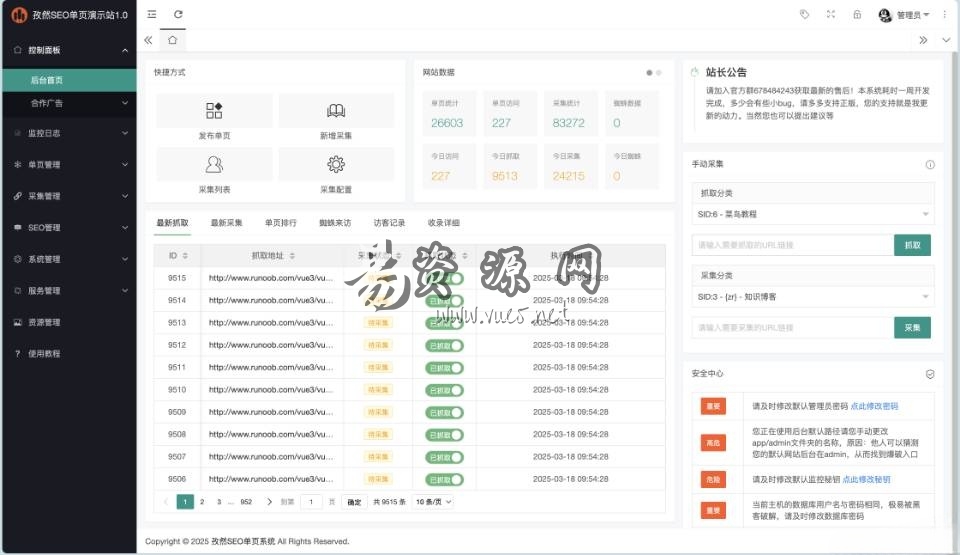Image resolution: width=960 pixels, height=555 pixels.
Task: Expand the 单页管理 sidebar menu
Action: [x=68, y=164]
